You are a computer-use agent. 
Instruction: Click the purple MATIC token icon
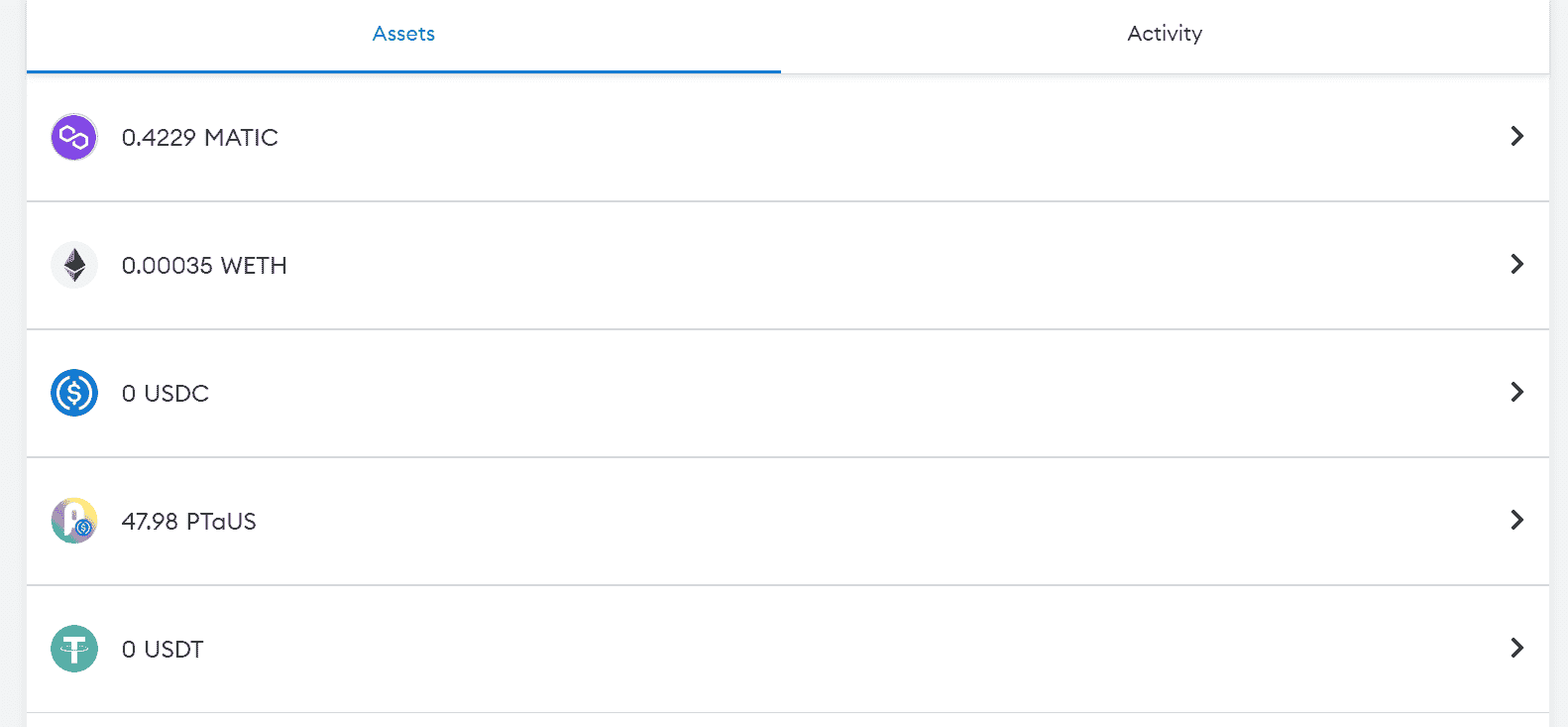pos(74,137)
